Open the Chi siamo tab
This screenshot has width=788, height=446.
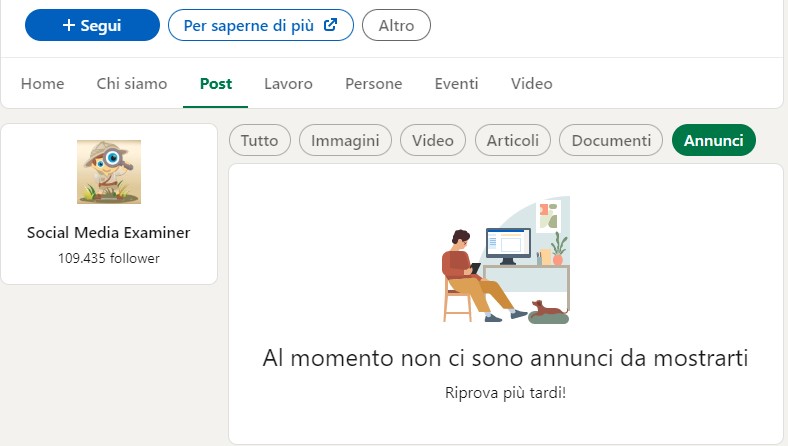point(132,84)
